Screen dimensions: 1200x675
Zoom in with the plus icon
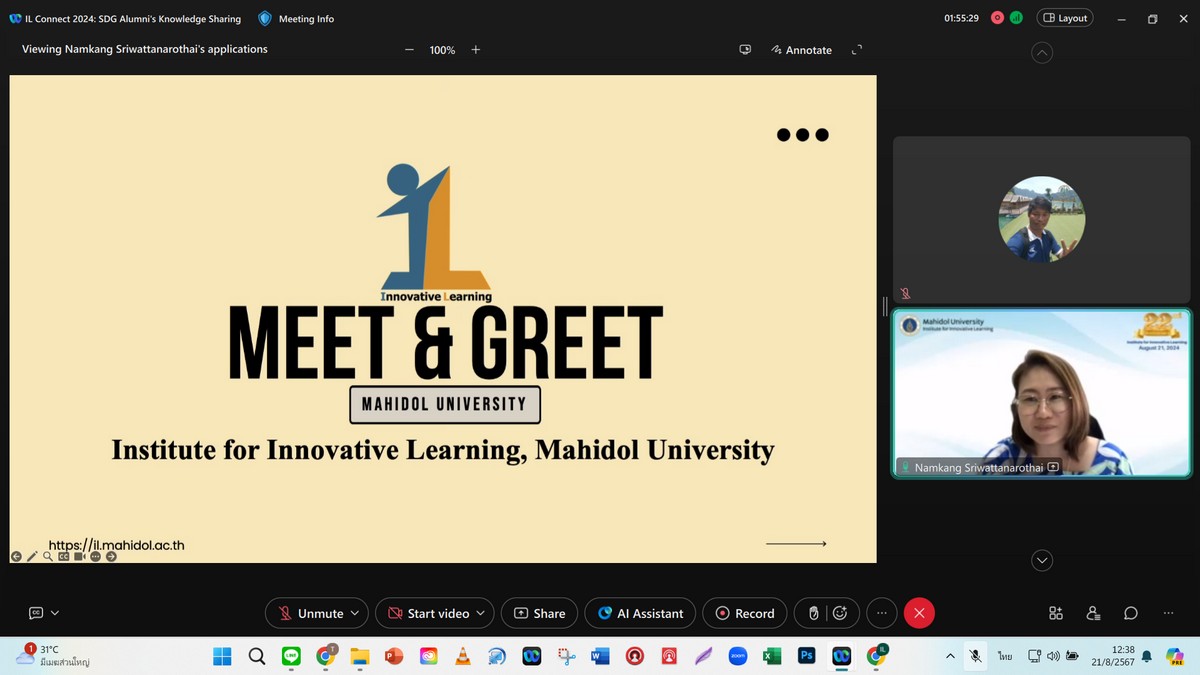coord(476,50)
